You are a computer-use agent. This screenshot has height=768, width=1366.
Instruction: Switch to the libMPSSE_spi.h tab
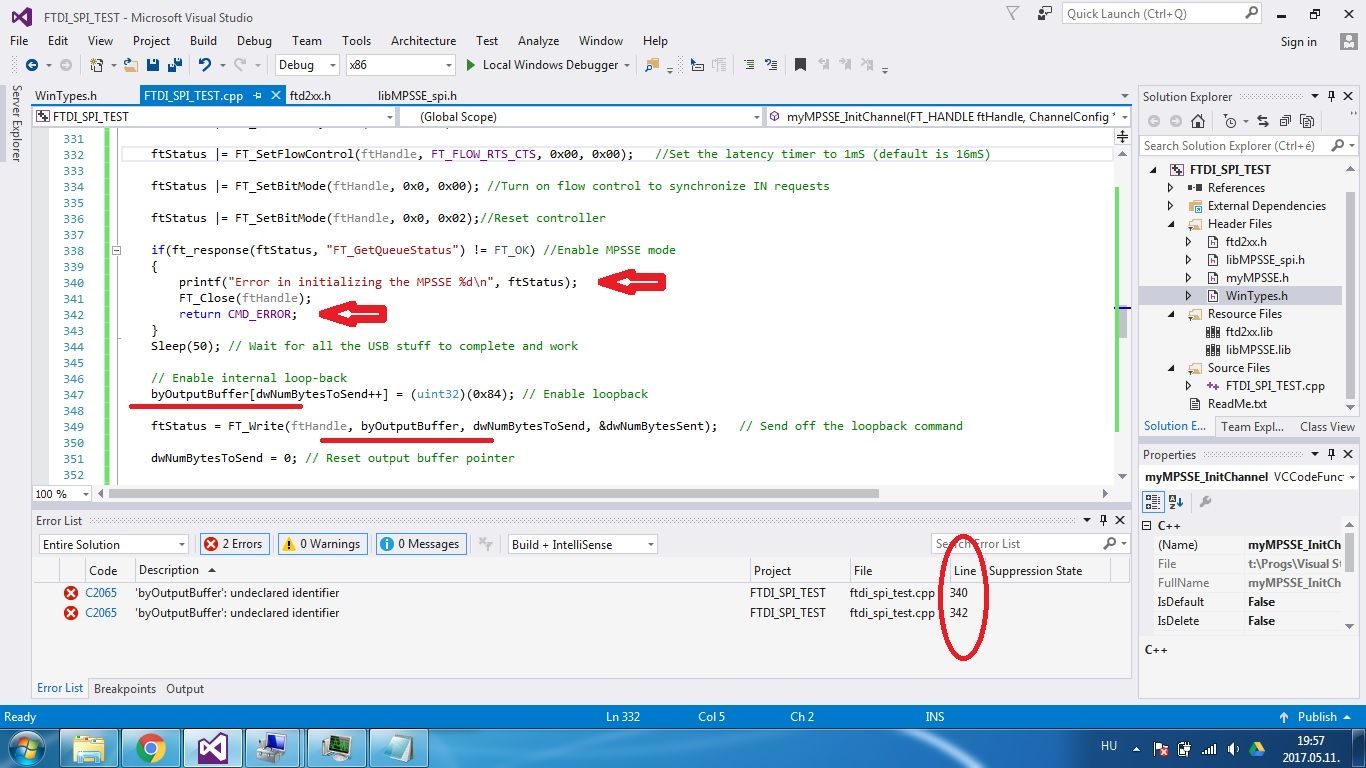click(417, 96)
